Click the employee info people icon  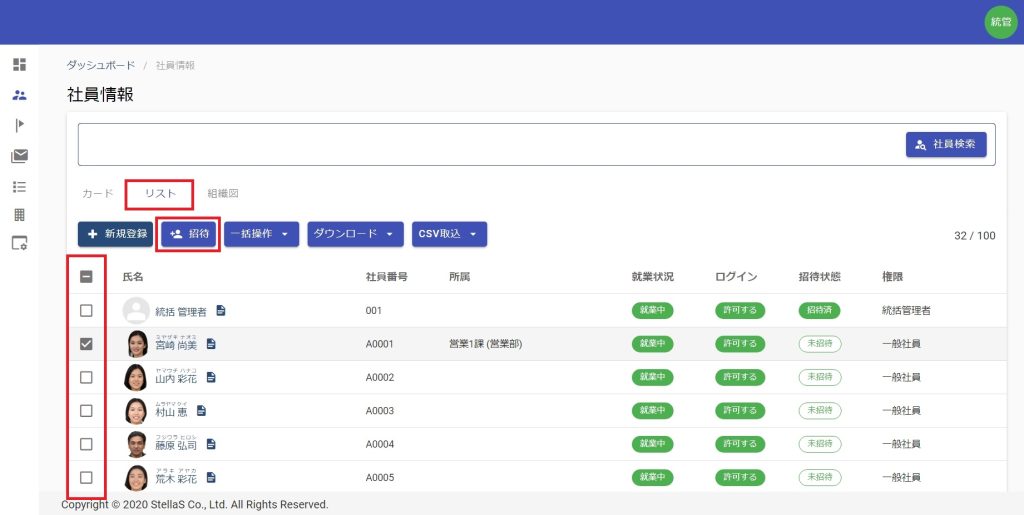coord(19,95)
